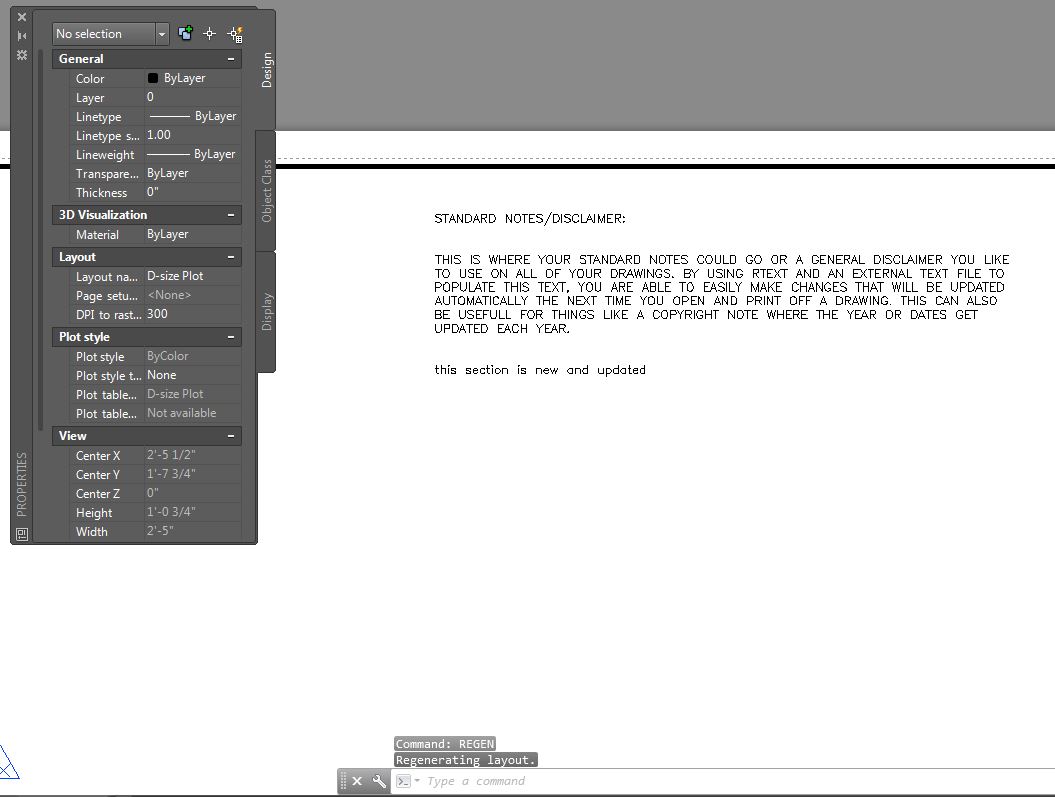Viewport: 1055px width, 797px height.
Task: Click the Height 1'-0 3/4" value
Action: click(193, 512)
